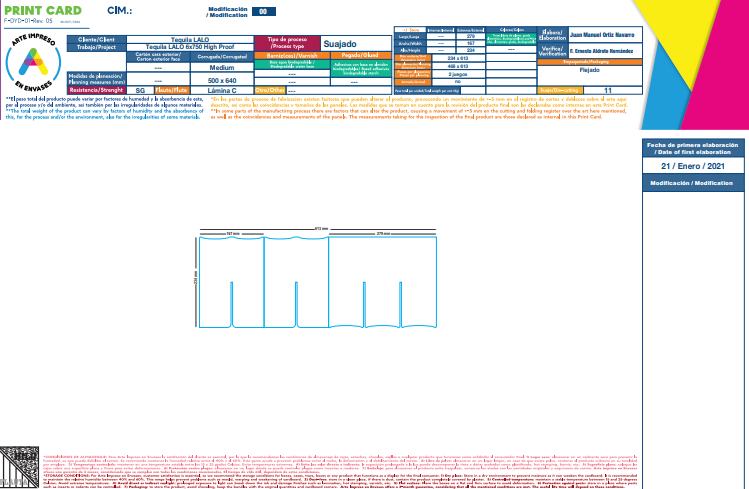Click the name F. Ernesto Aldrete Hernández
The image size is (749, 489).
[x=601, y=51]
